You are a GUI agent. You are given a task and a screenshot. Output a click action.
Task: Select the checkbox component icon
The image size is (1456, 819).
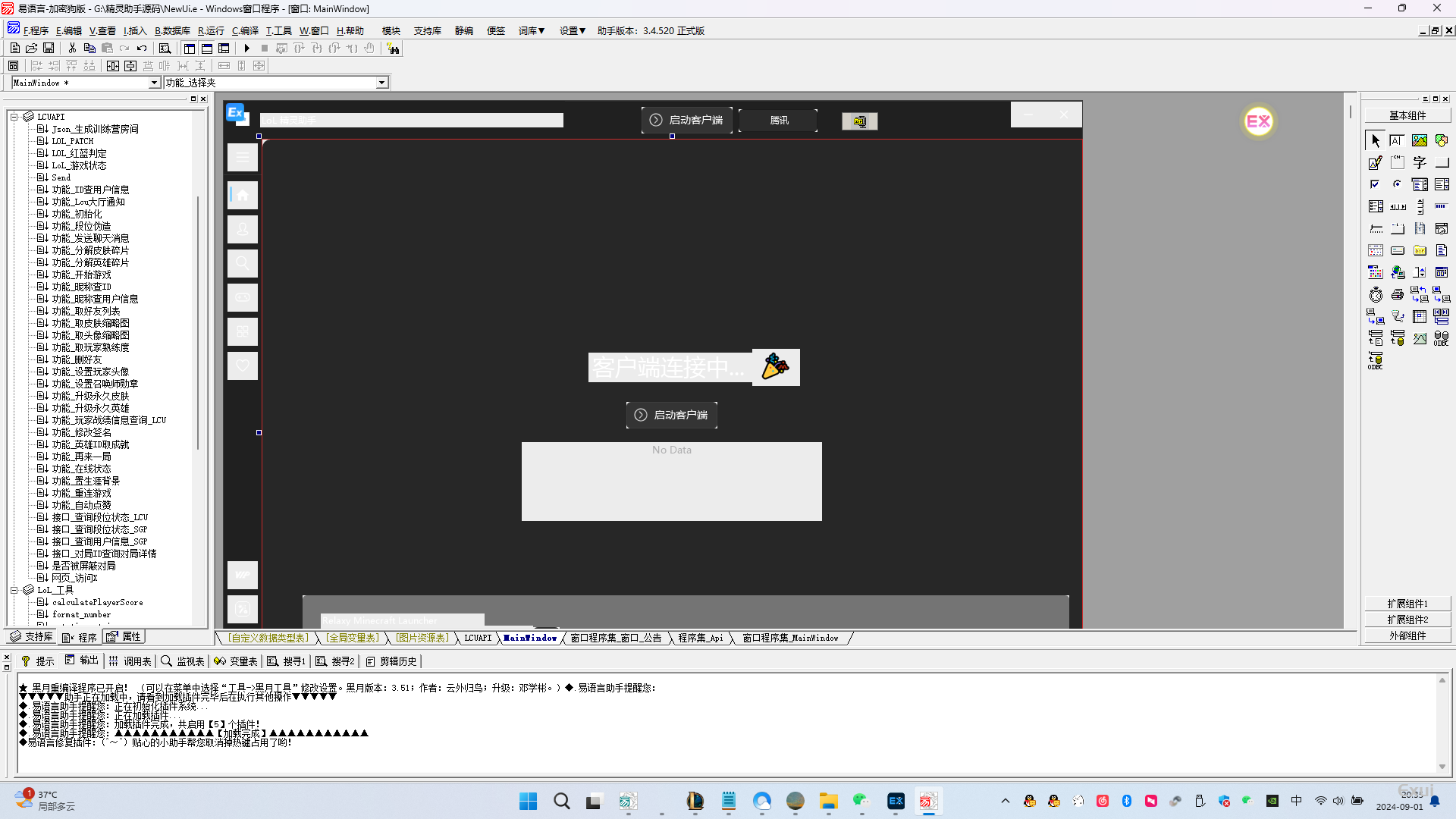[x=1376, y=184]
